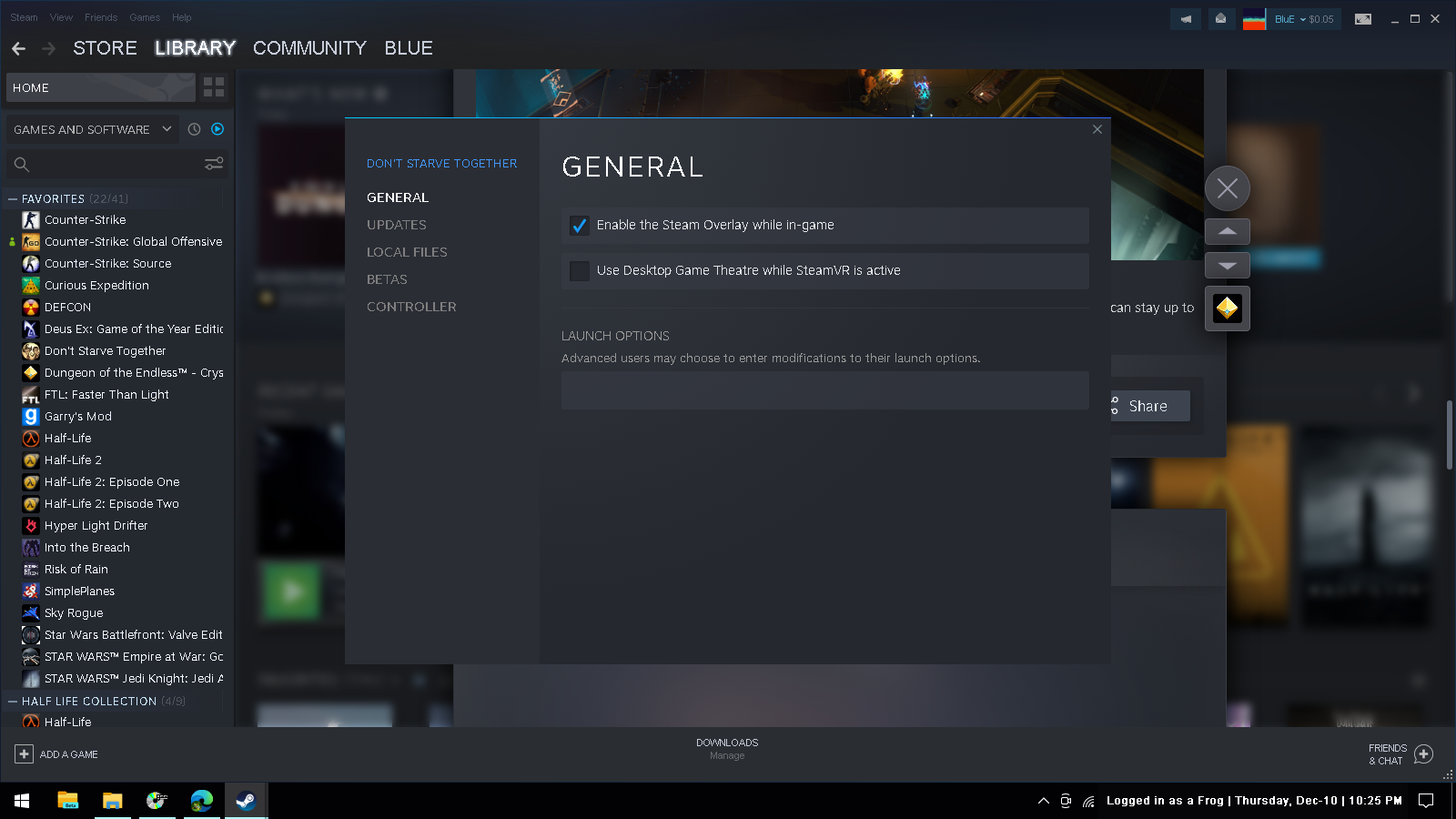Go forward using the forward arrow
This screenshot has height=819, width=1456.
tap(49, 48)
